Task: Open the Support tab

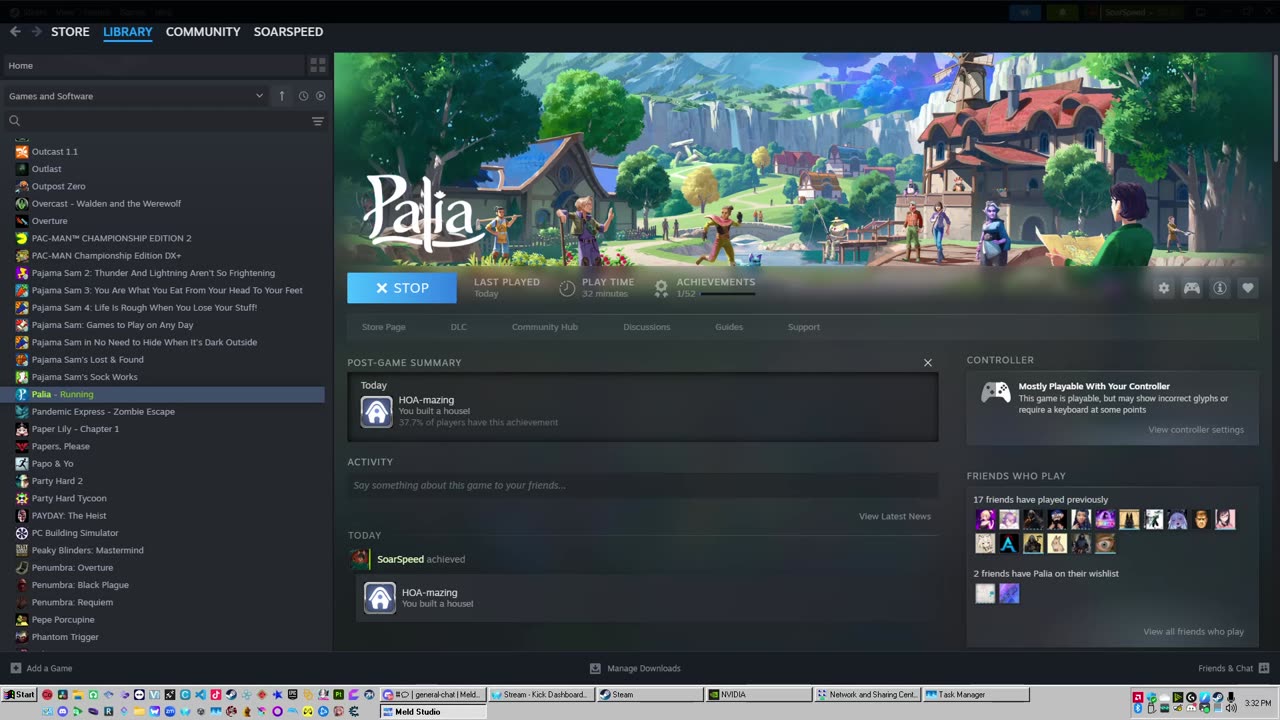Action: [804, 327]
